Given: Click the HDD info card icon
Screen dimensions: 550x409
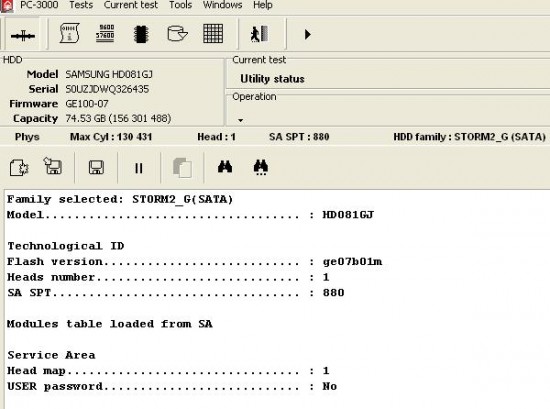Looking at the screenshot, I should [69, 34].
